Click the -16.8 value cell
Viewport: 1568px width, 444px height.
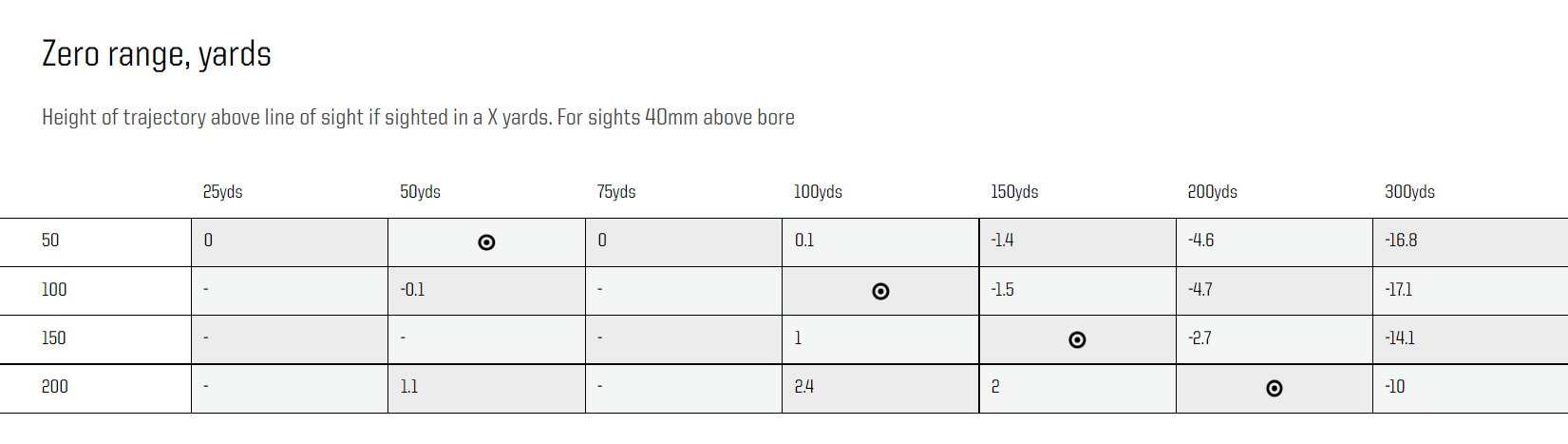point(1401,241)
